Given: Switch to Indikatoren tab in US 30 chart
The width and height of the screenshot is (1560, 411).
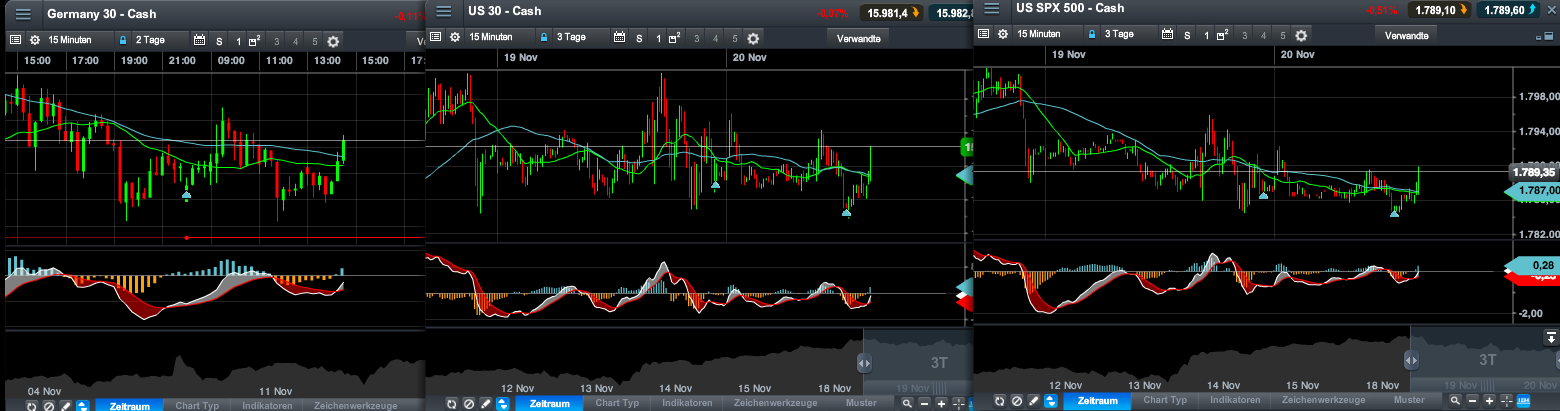Looking at the screenshot, I should 687,403.
